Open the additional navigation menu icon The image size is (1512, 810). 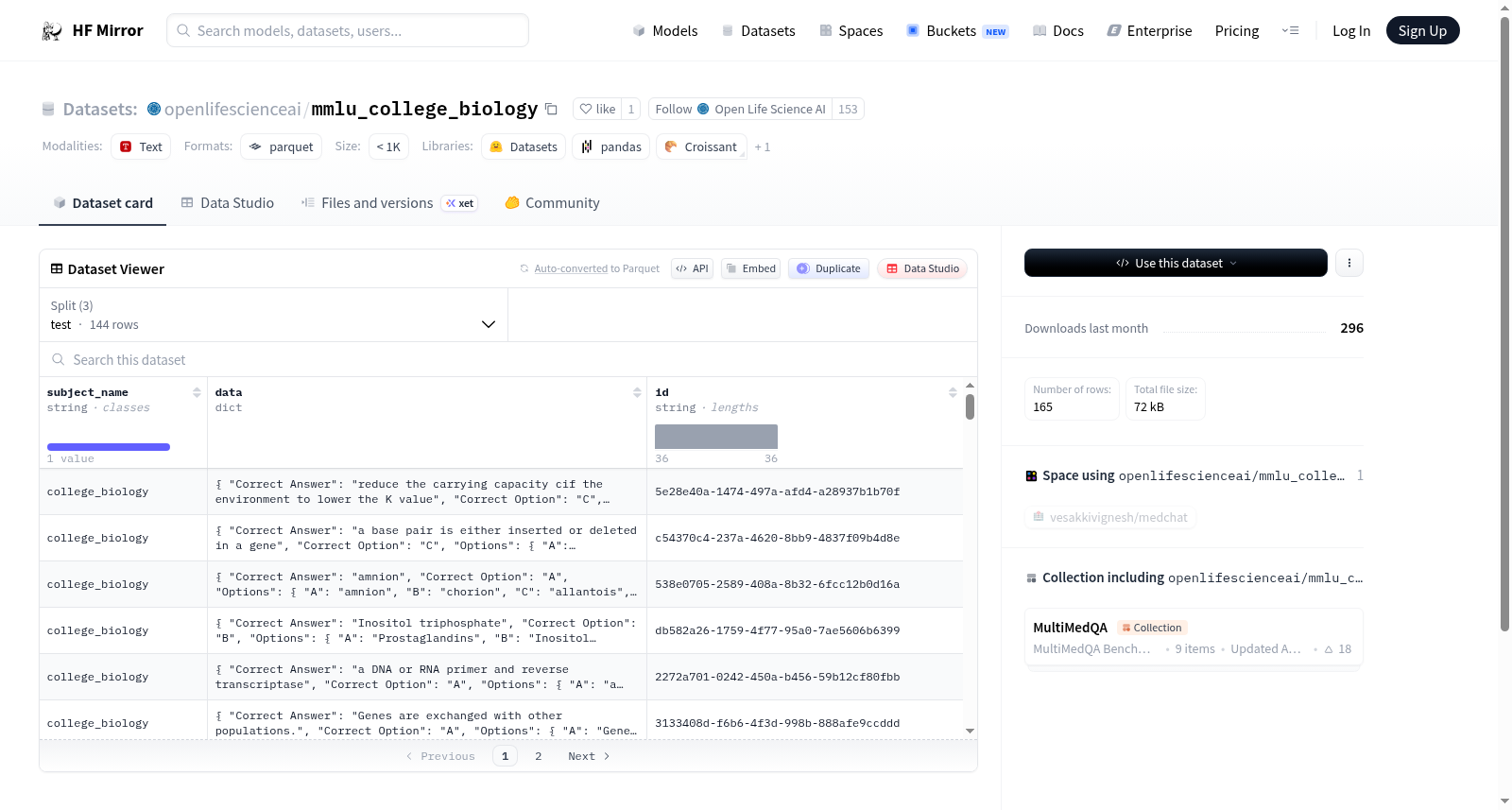(x=1290, y=31)
